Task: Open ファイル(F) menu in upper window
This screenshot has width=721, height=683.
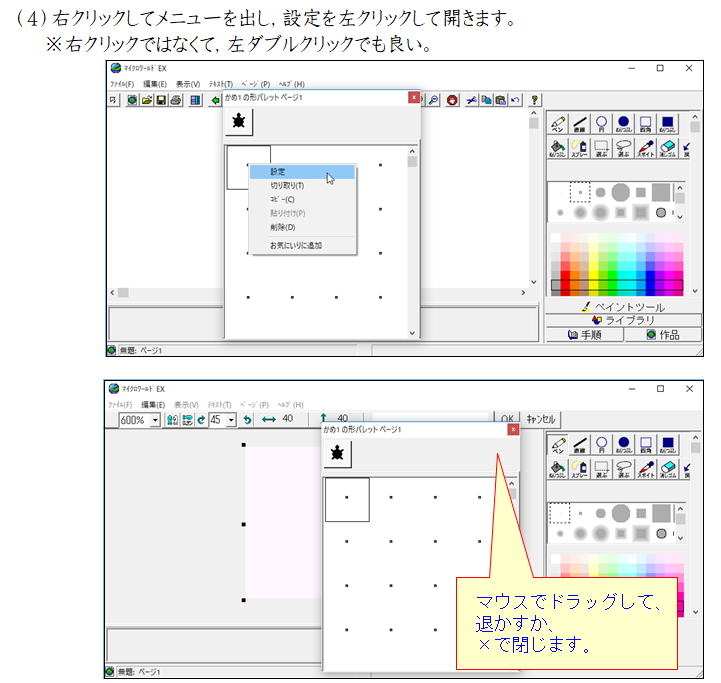Action: [122, 84]
